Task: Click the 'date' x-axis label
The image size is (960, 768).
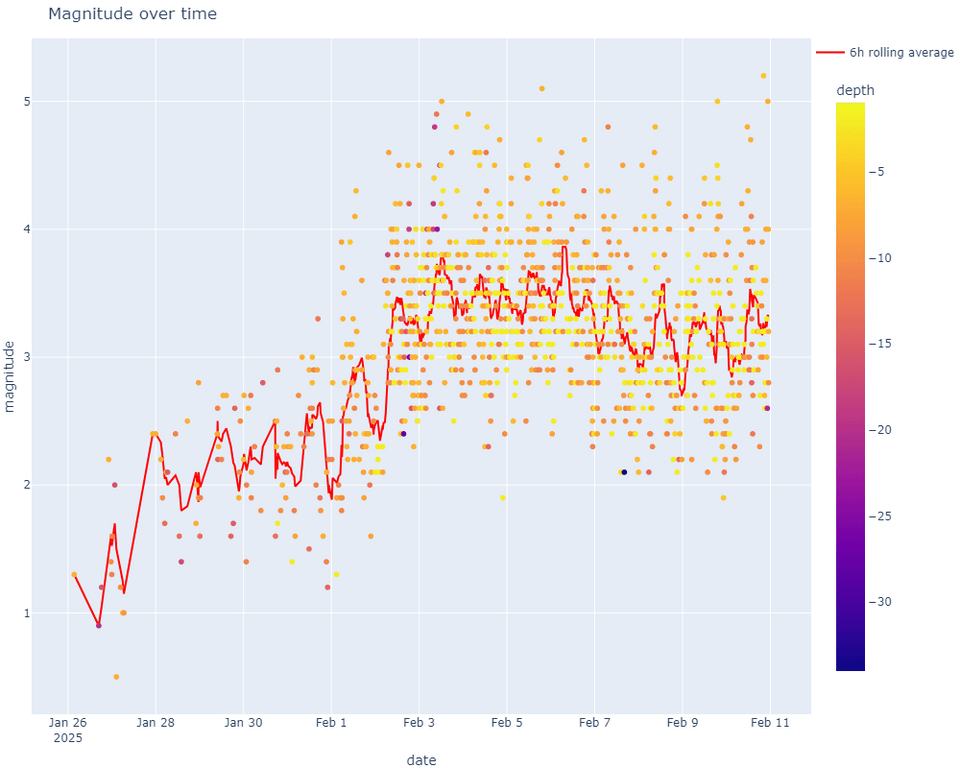Action: pos(421,760)
